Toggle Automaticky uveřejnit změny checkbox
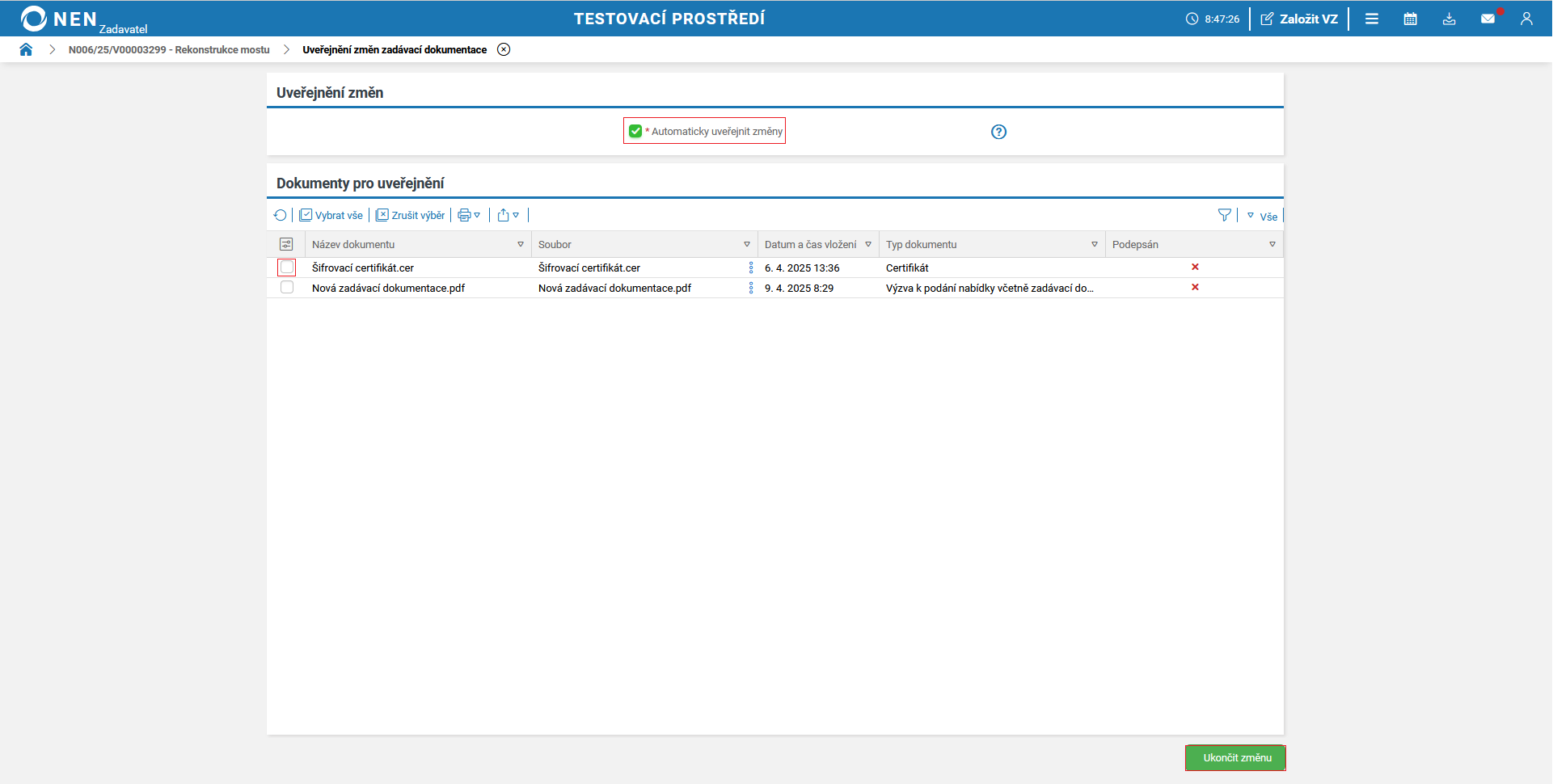The width and height of the screenshot is (1553, 784). [x=635, y=131]
